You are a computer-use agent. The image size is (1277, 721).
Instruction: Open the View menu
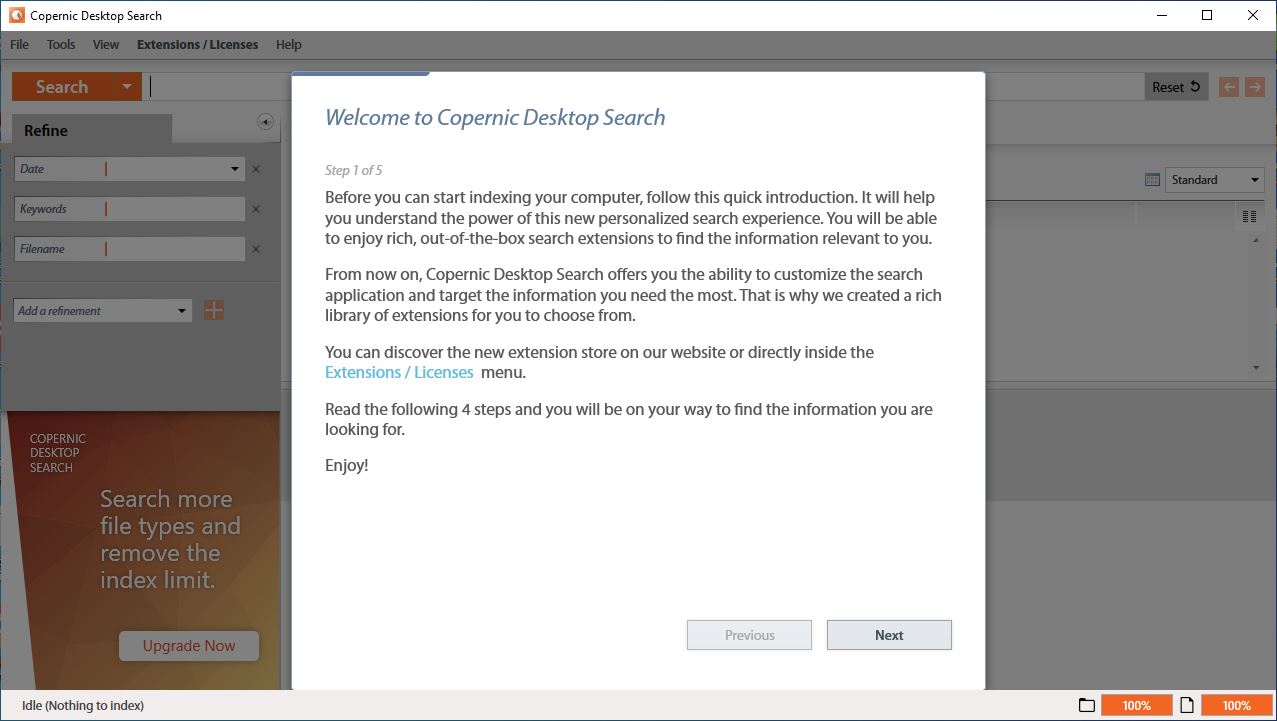coord(106,44)
